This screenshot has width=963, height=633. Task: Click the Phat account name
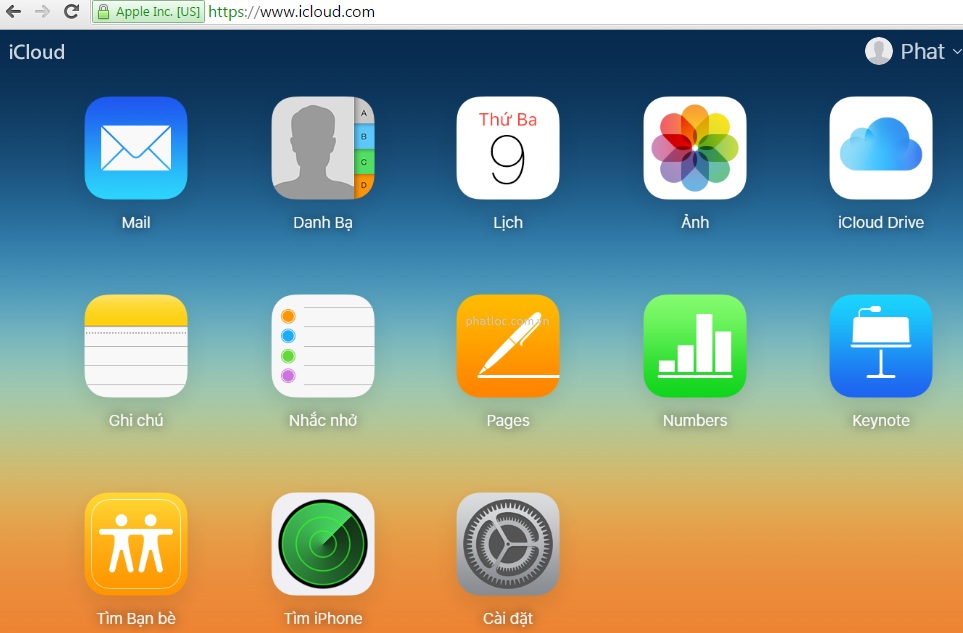[922, 52]
